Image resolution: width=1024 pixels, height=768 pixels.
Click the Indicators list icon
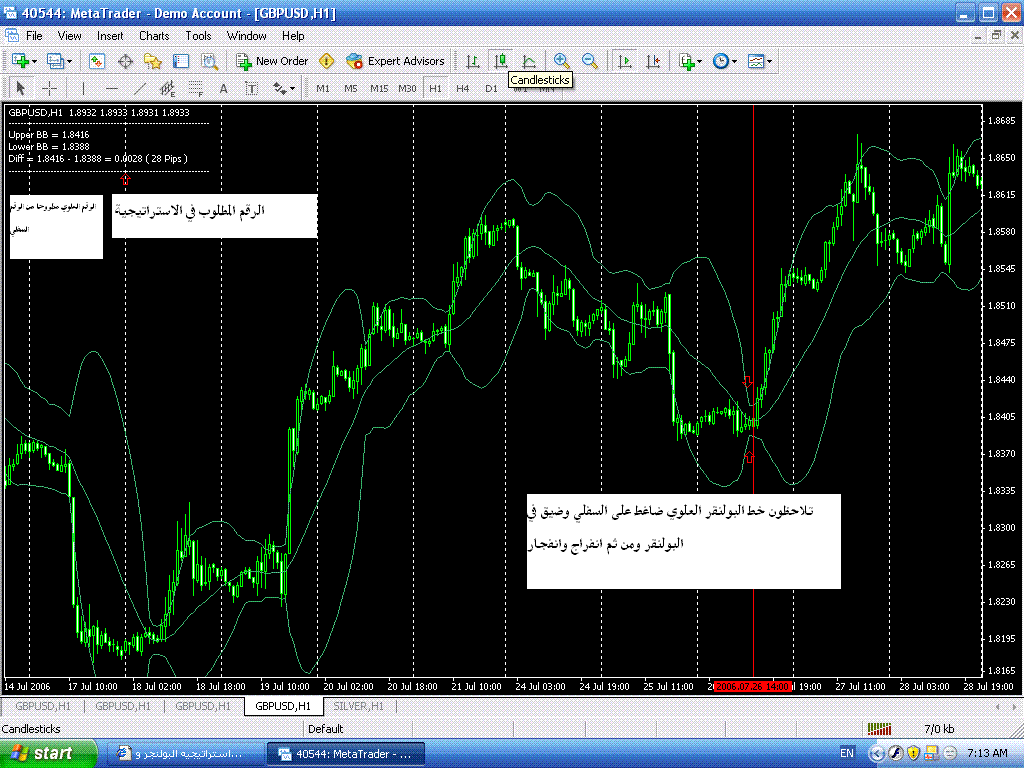pos(686,61)
